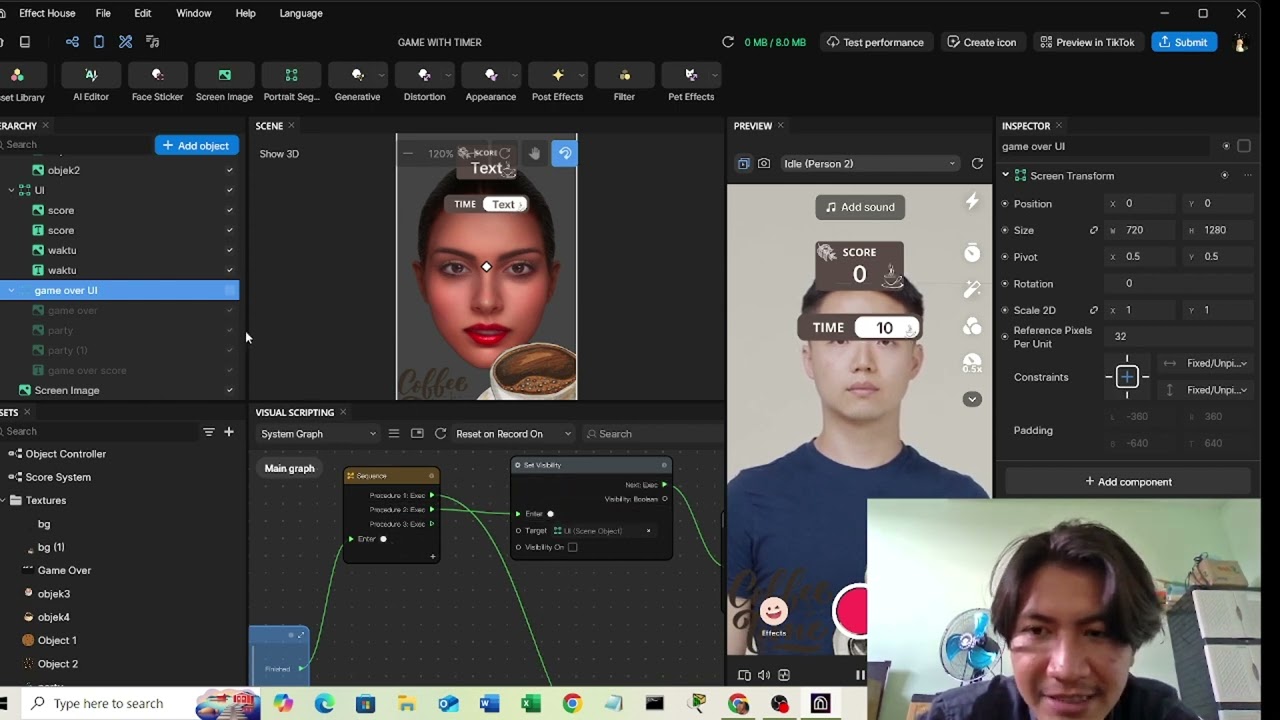Add a new asset with plus icon
1280x720 pixels.
229,432
